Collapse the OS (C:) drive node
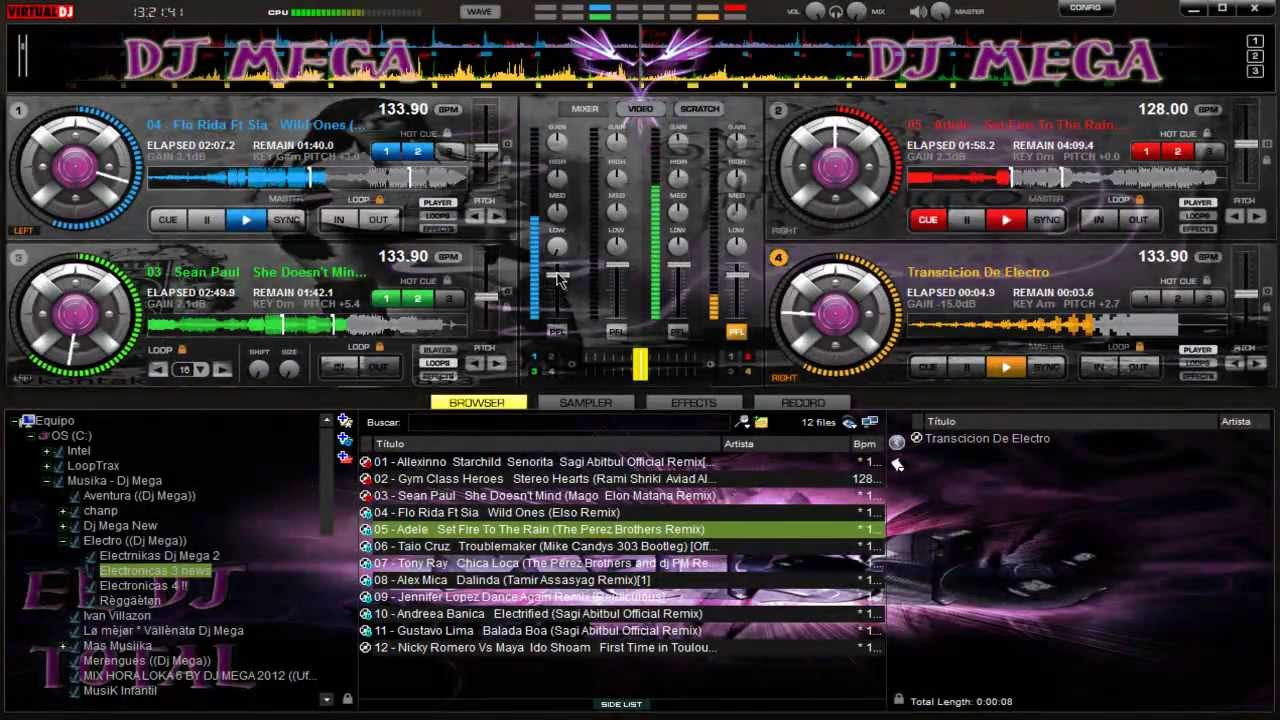 (30, 436)
